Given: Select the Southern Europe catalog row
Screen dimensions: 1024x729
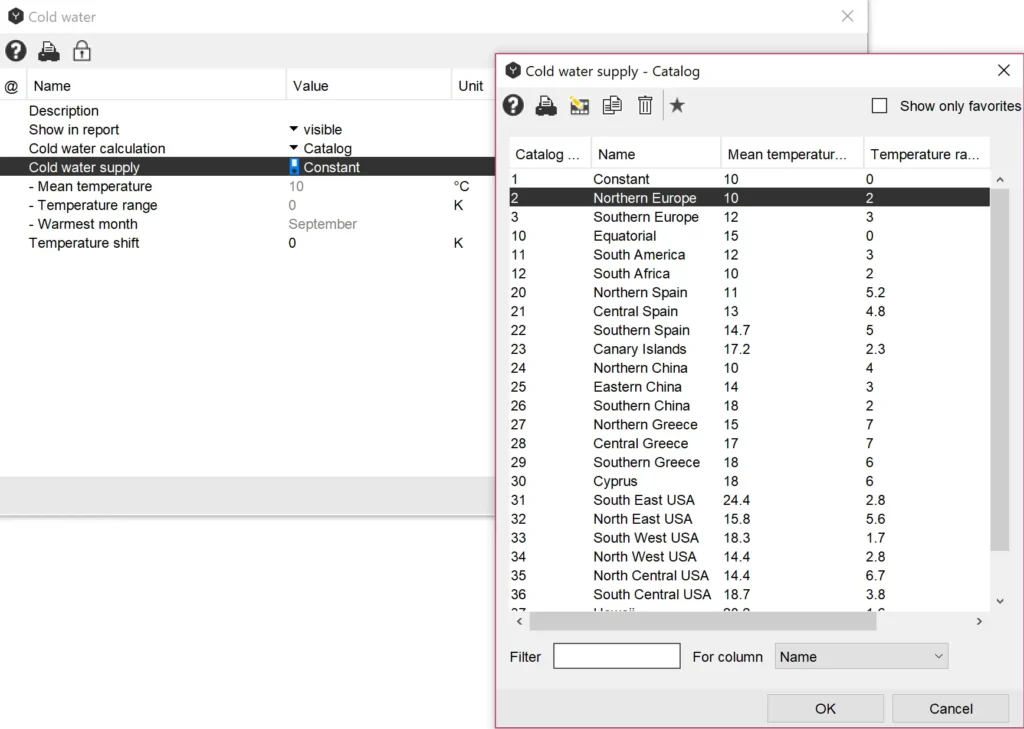Looking at the screenshot, I should [645, 217].
